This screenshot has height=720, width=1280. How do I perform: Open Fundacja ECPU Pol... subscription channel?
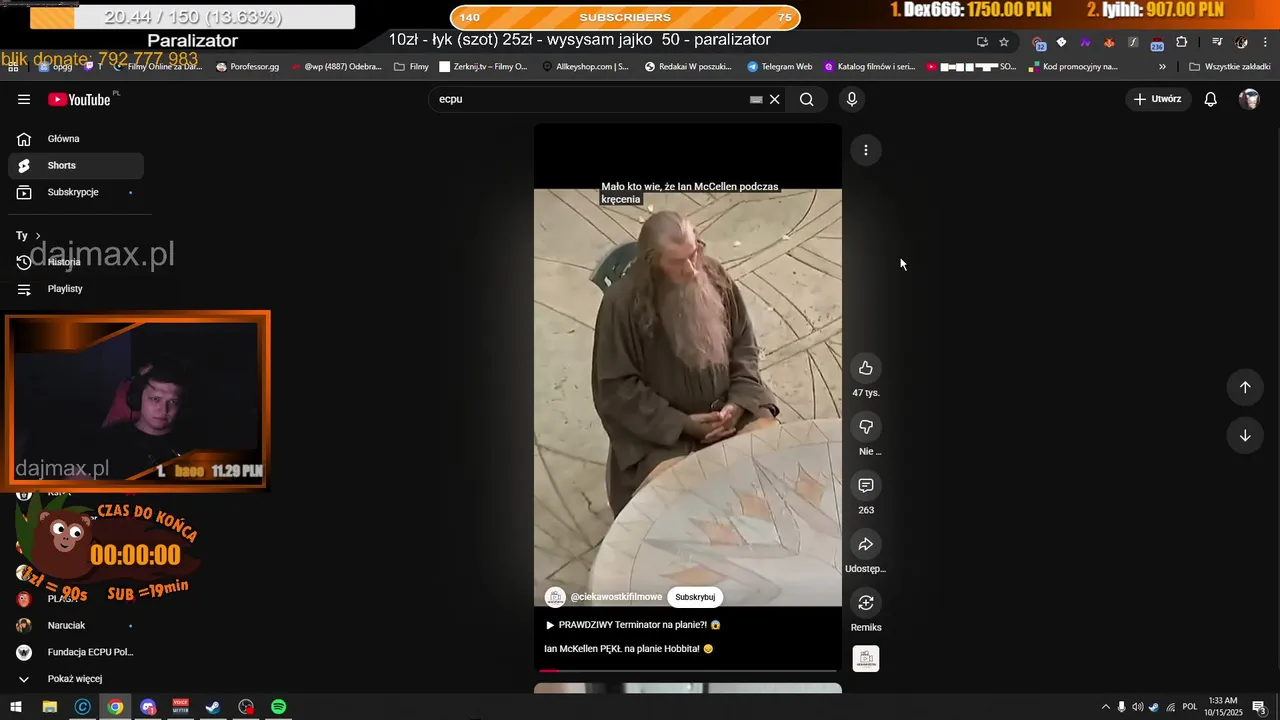point(76,652)
